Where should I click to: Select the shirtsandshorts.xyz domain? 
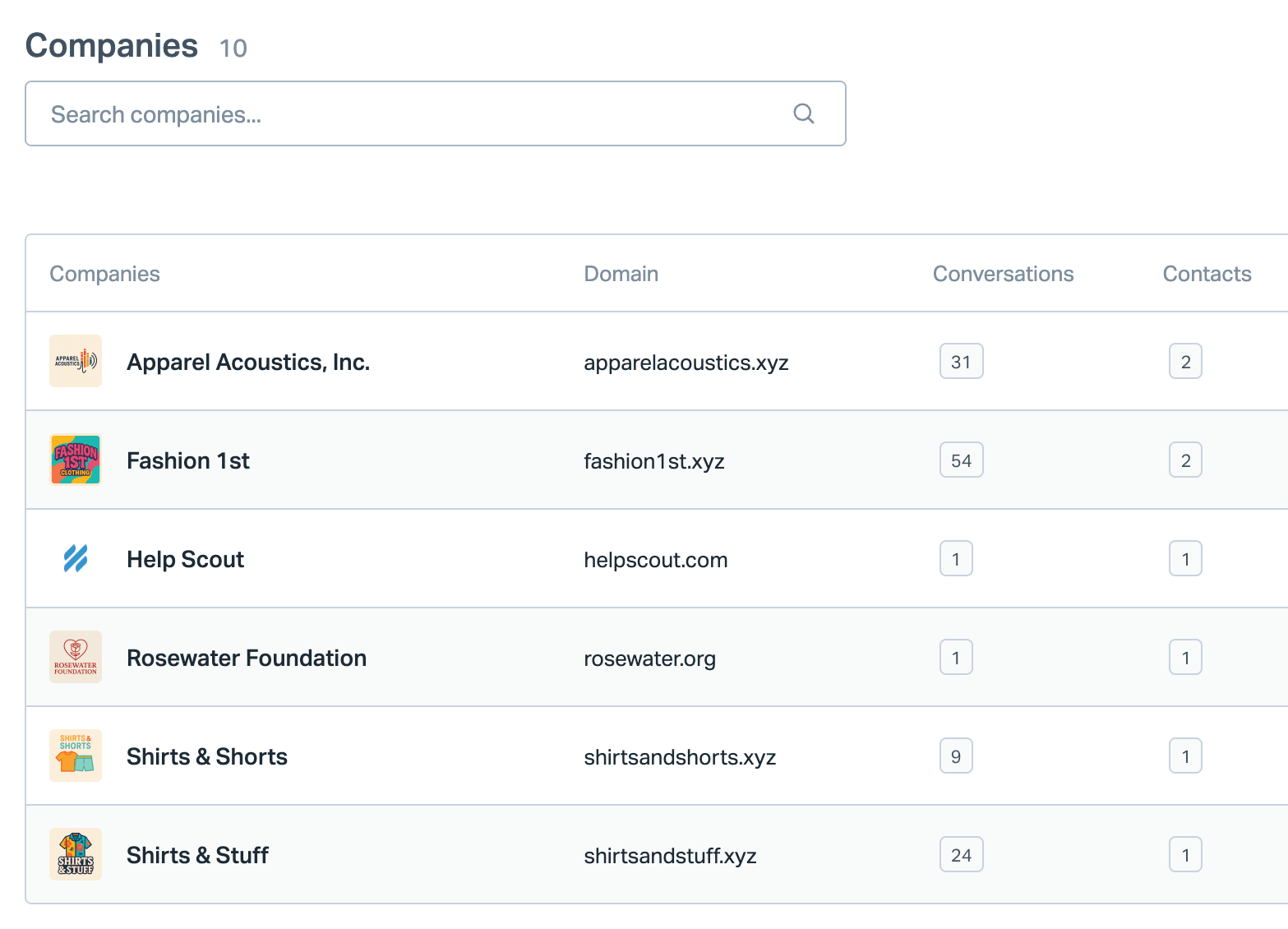680,757
